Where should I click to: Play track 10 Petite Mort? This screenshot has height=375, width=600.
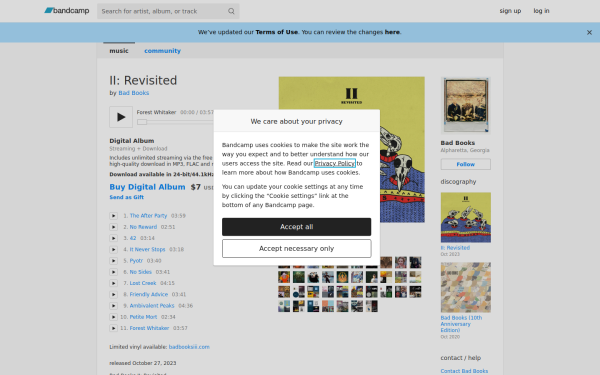click(x=113, y=317)
